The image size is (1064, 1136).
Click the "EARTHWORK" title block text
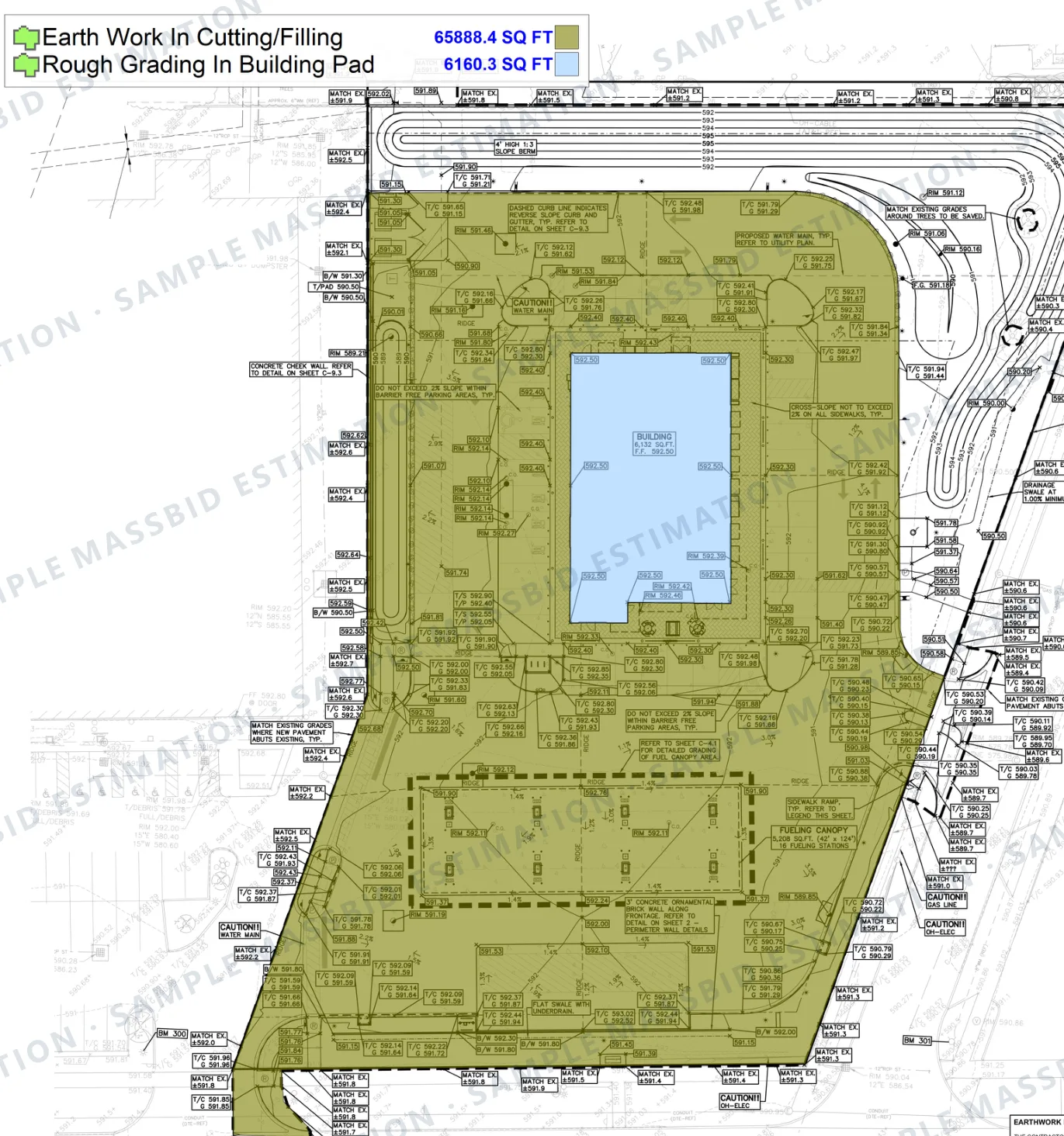tap(1037, 1122)
